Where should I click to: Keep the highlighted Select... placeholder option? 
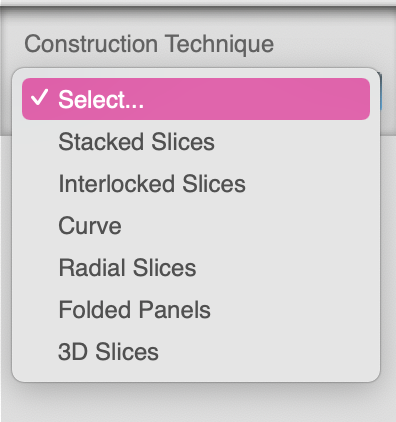coord(196,99)
